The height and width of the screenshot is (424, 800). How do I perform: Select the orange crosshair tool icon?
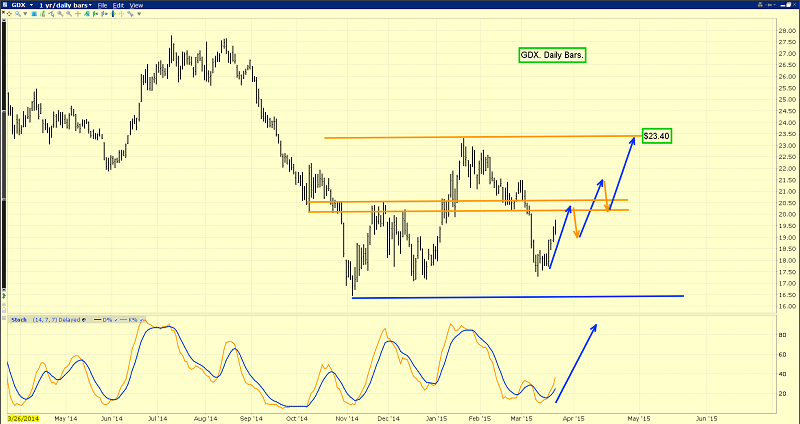pyautogui.click(x=78, y=13)
